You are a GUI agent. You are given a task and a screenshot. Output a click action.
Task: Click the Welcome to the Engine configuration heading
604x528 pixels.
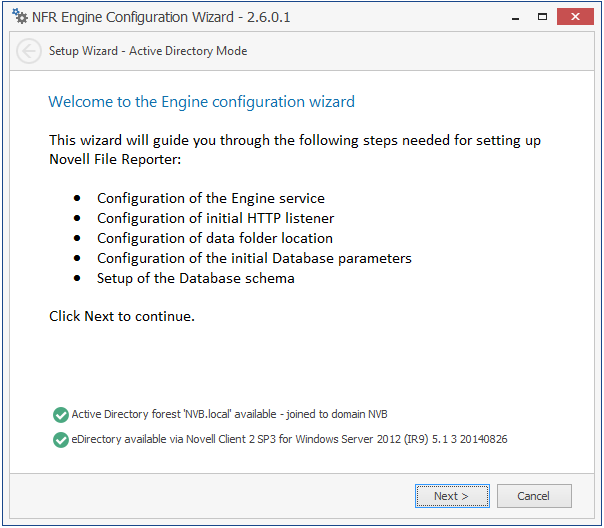[x=201, y=102]
